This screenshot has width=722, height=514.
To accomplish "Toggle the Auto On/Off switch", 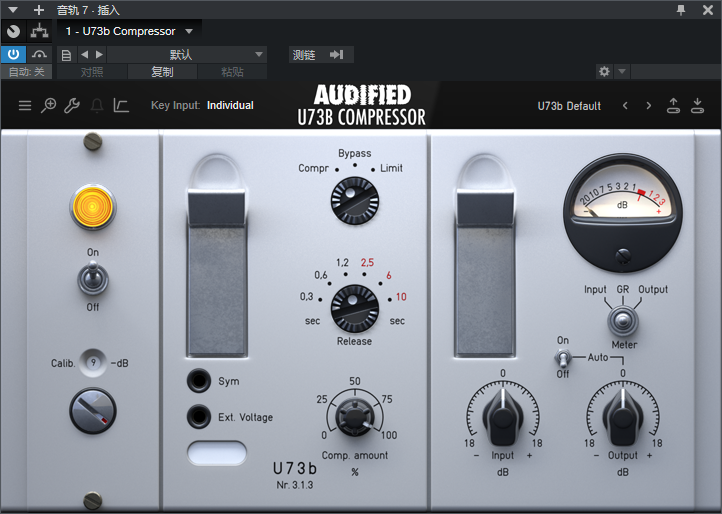I will 562,358.
